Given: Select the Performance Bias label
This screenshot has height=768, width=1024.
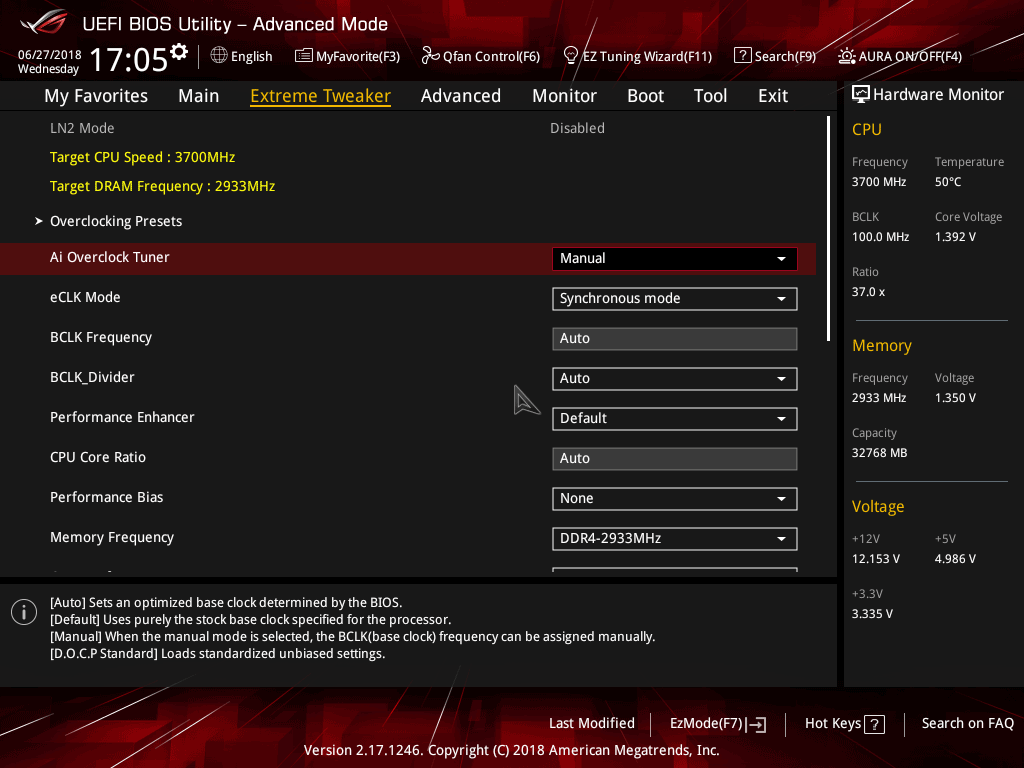Looking at the screenshot, I should (x=106, y=498).
